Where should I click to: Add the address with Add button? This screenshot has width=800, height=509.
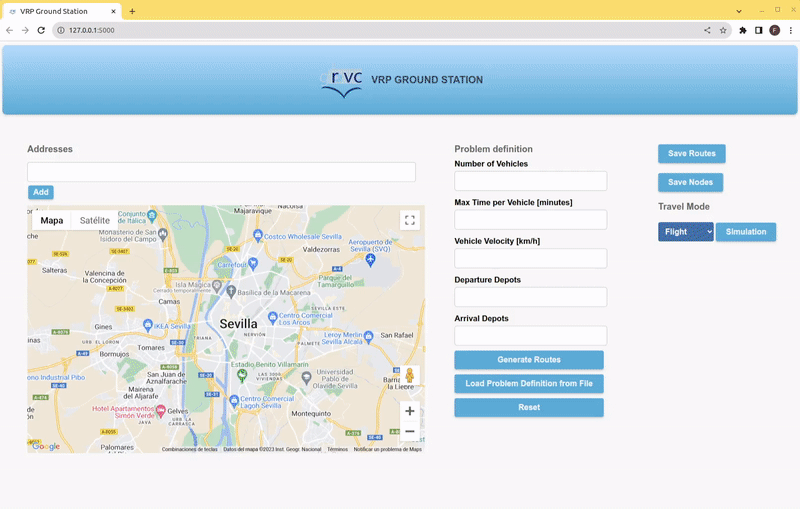41,192
